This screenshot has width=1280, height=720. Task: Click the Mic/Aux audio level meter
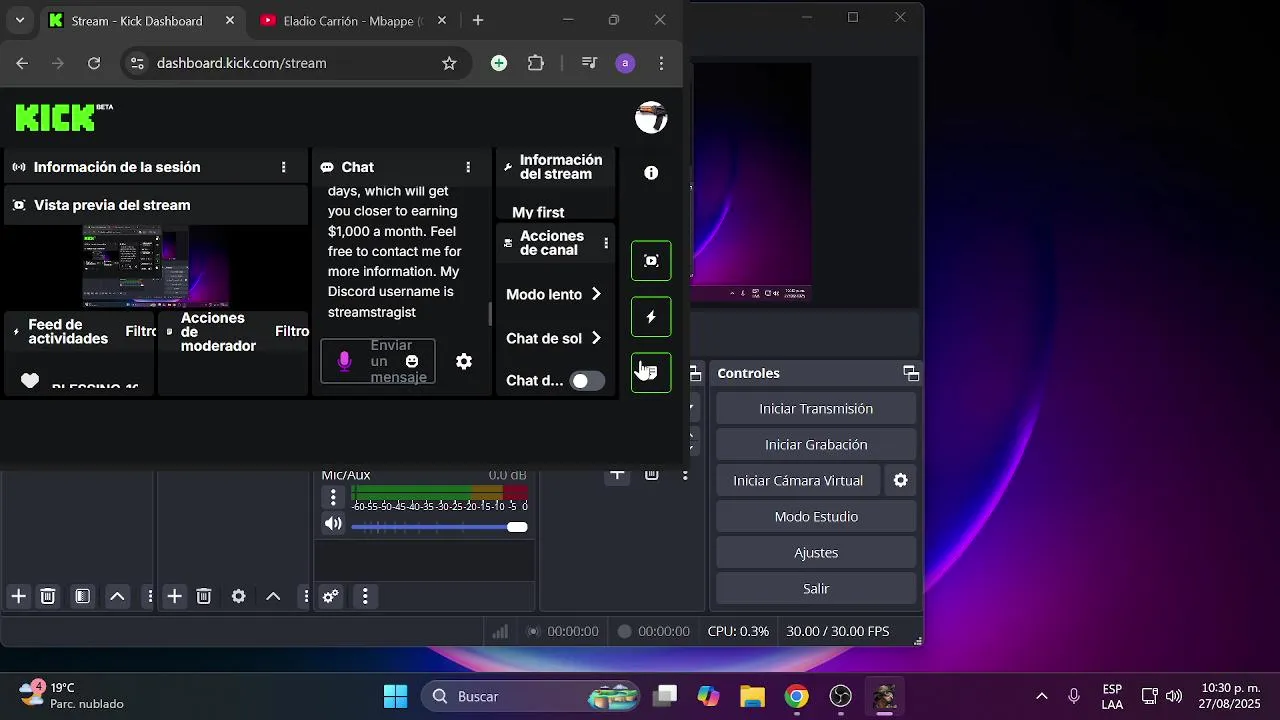point(439,492)
